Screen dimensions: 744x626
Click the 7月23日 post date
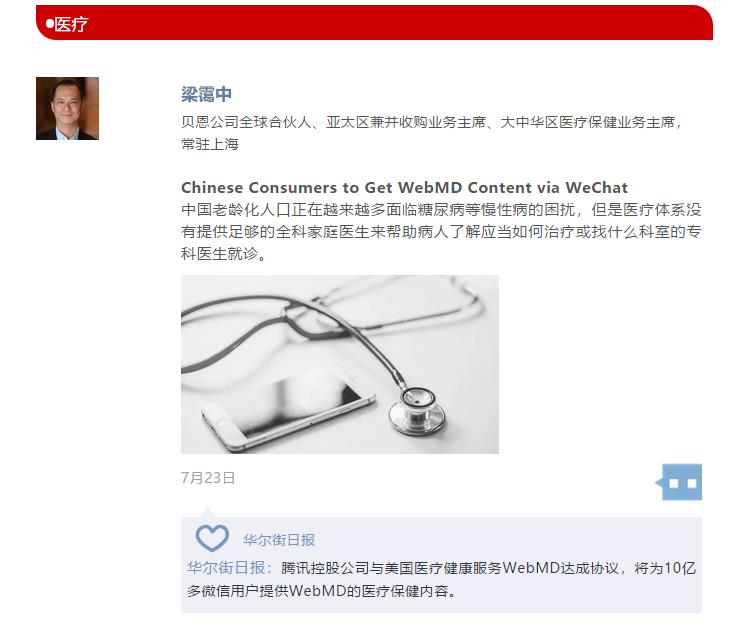click(208, 477)
